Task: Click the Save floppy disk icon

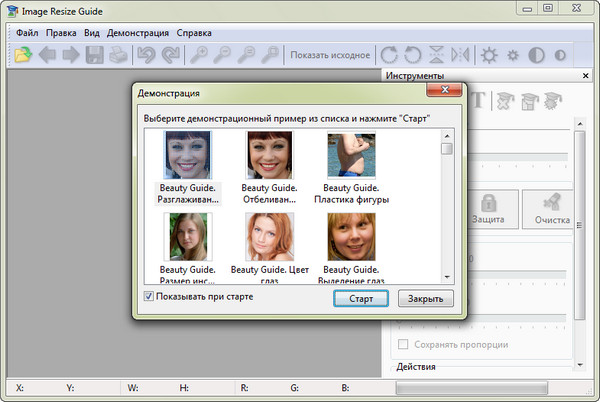Action: coord(96,55)
